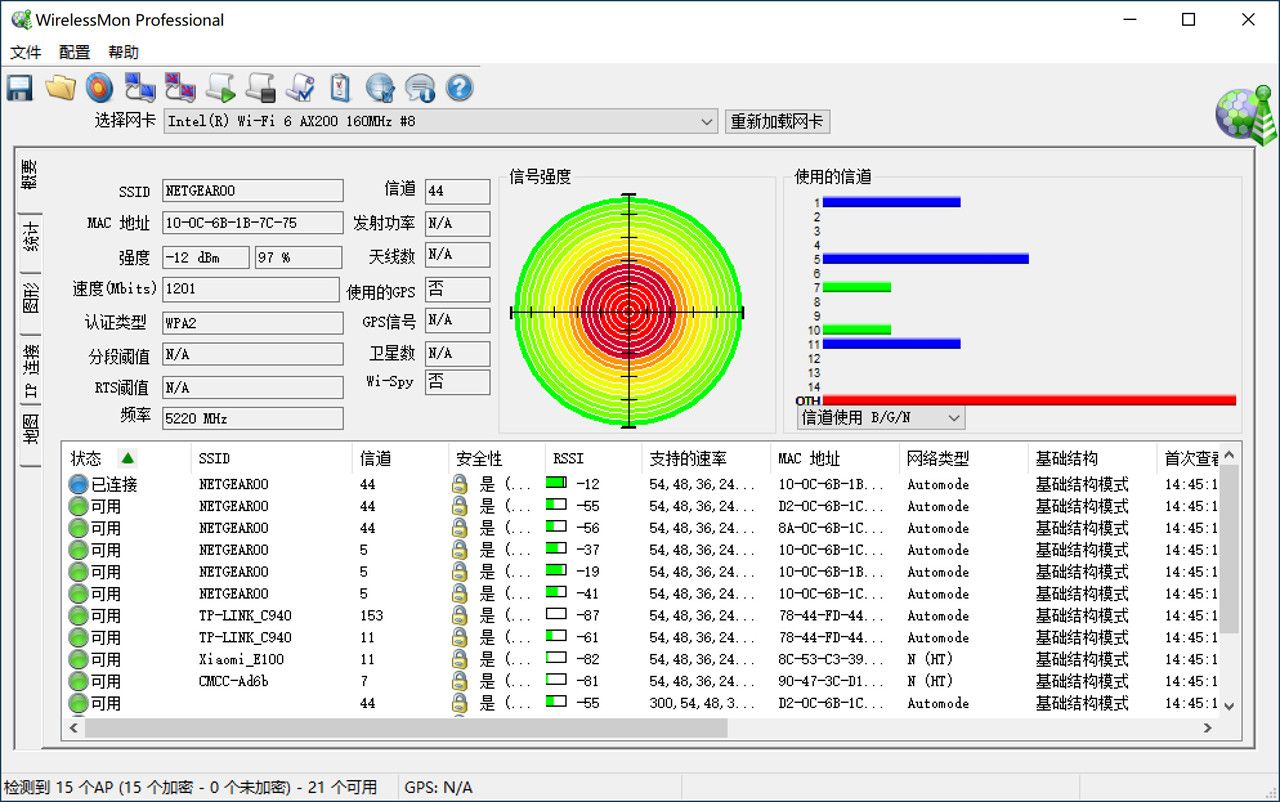This screenshot has height=802, width=1280.
Task: Click the authentication field showing WPA2
Action: pyautogui.click(x=253, y=323)
